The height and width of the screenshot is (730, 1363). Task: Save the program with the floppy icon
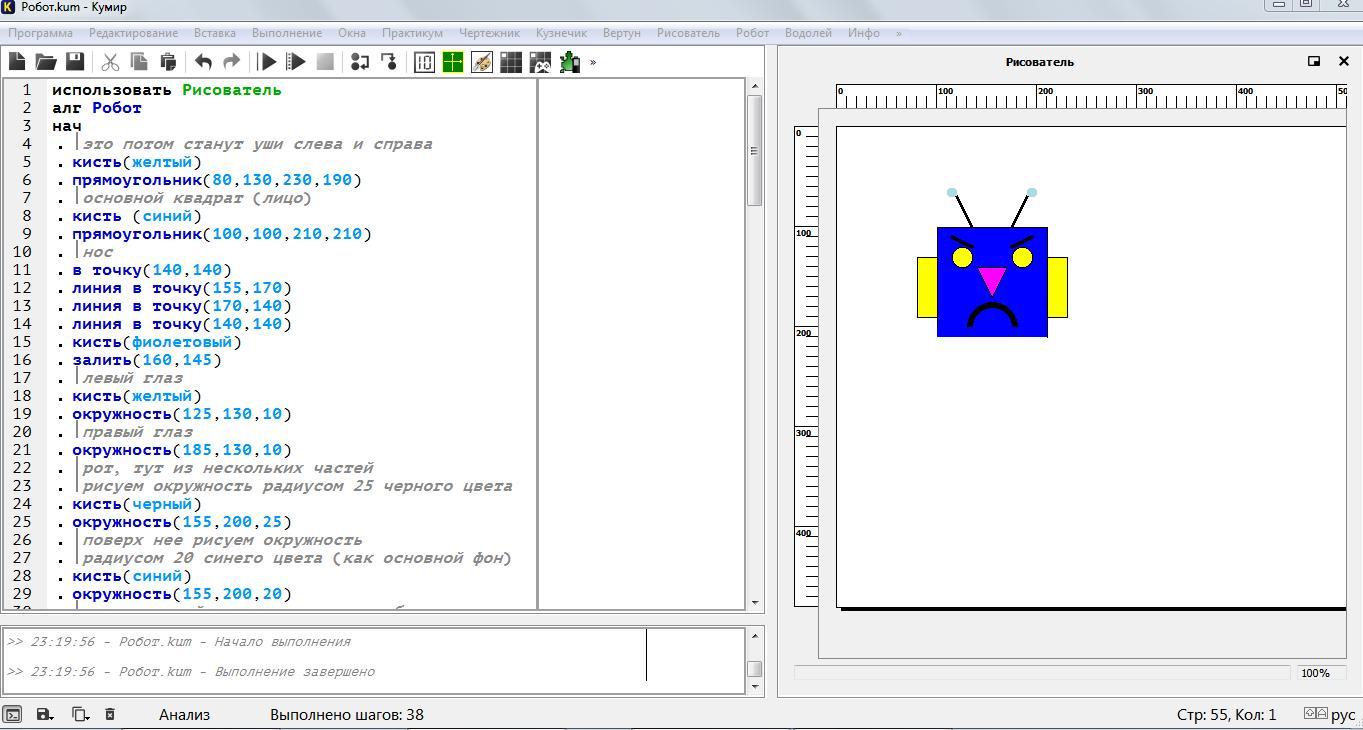(75, 62)
